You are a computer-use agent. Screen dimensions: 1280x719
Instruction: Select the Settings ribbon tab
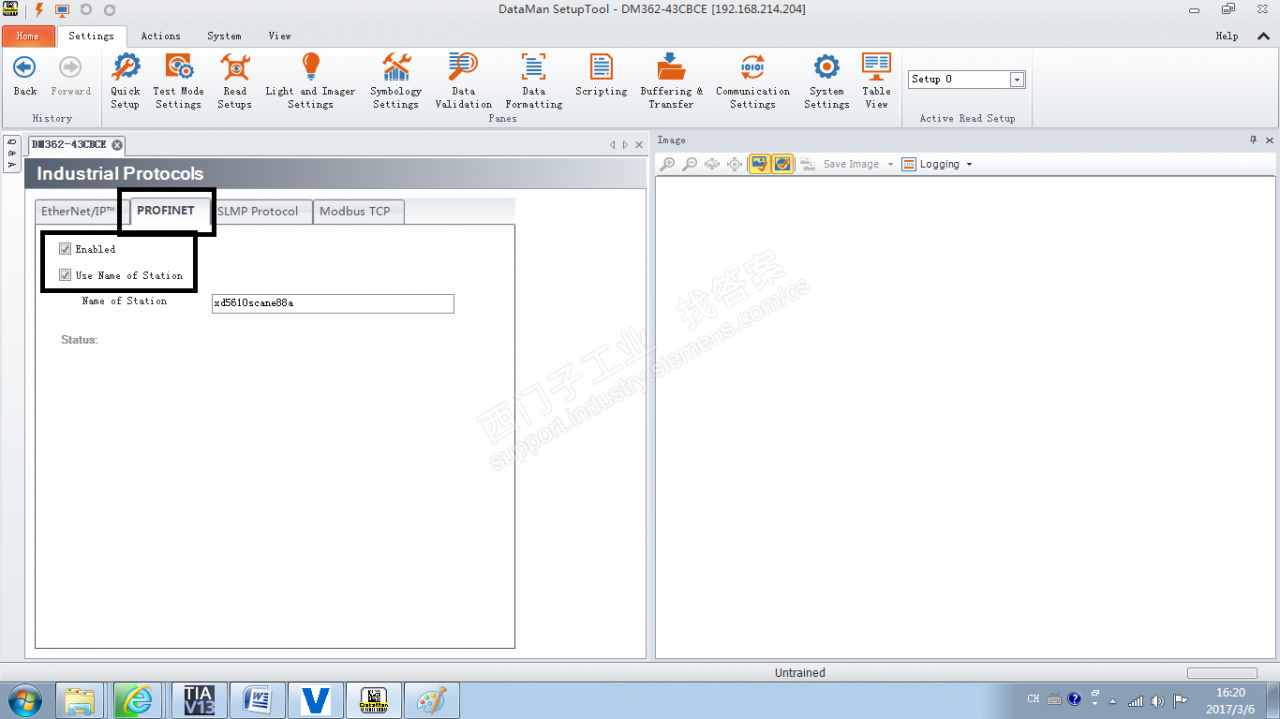[x=91, y=36]
